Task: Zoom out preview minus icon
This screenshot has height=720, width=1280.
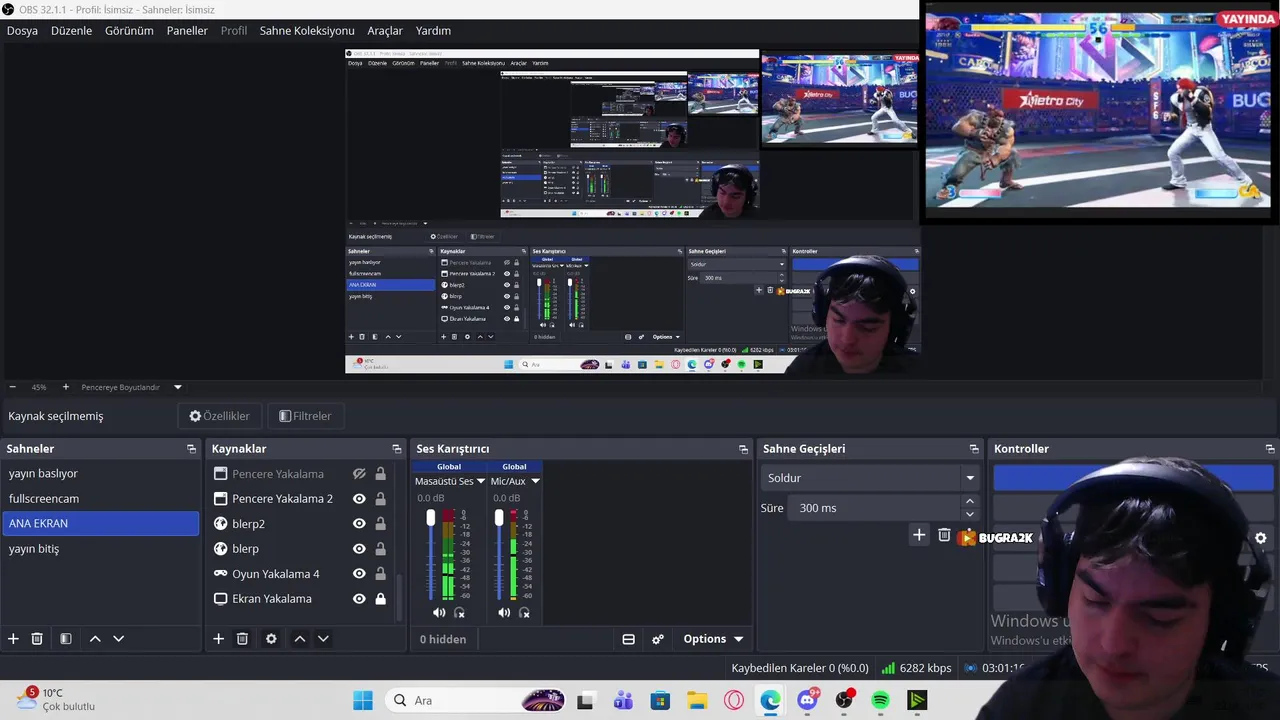Action: point(12,387)
